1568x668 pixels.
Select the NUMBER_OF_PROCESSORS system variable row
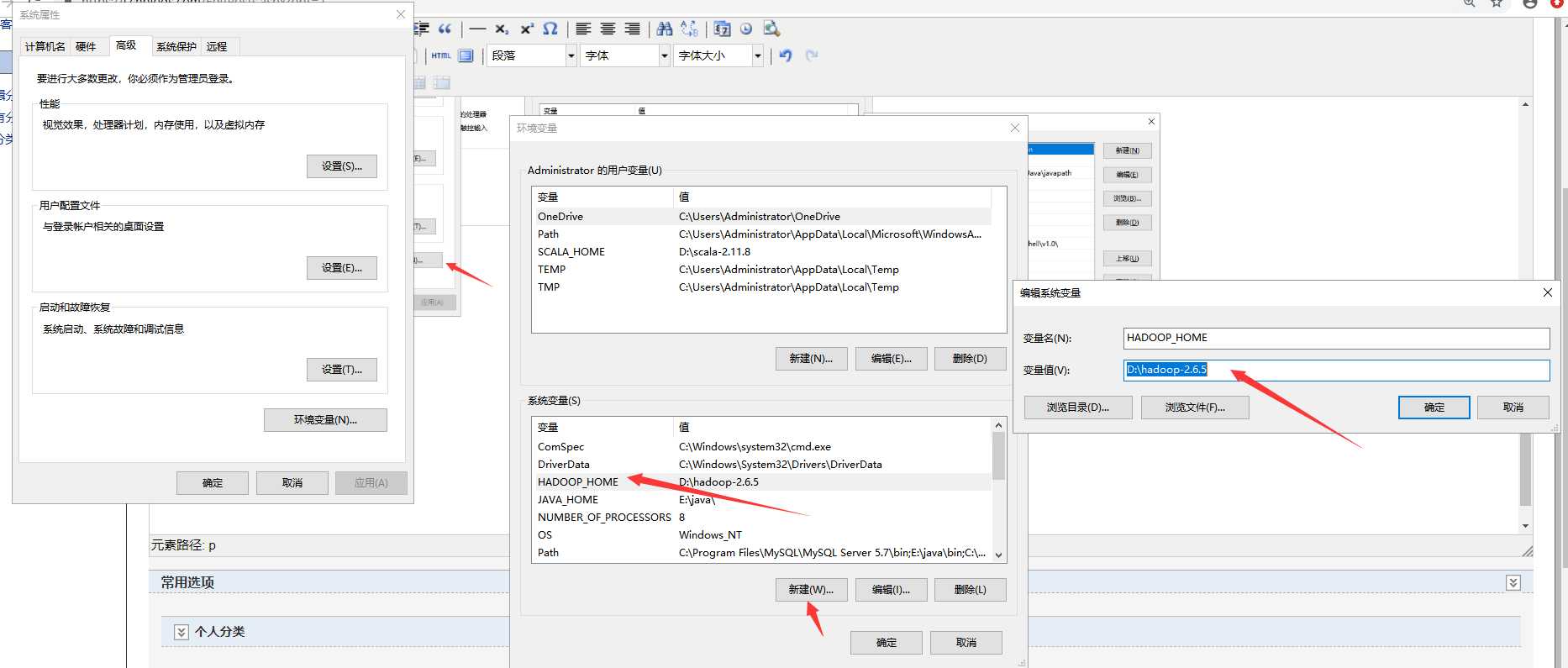[761, 518]
